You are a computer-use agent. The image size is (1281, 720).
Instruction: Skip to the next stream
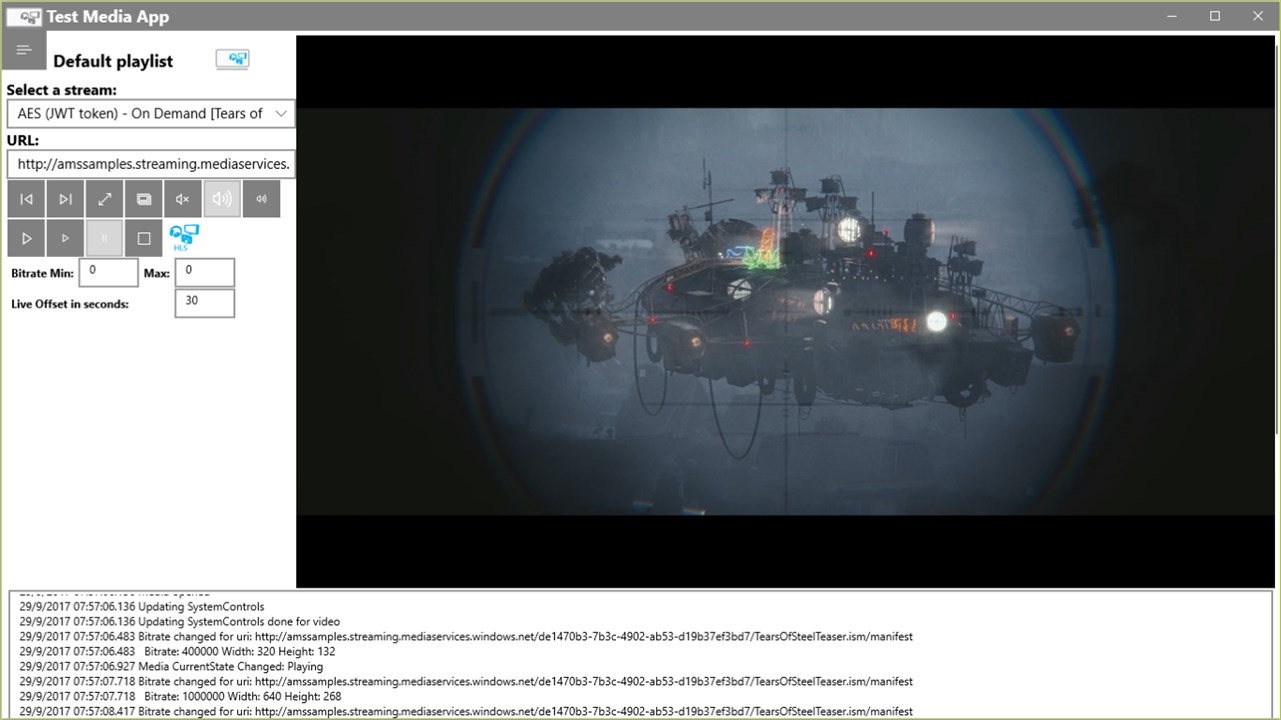click(x=65, y=199)
